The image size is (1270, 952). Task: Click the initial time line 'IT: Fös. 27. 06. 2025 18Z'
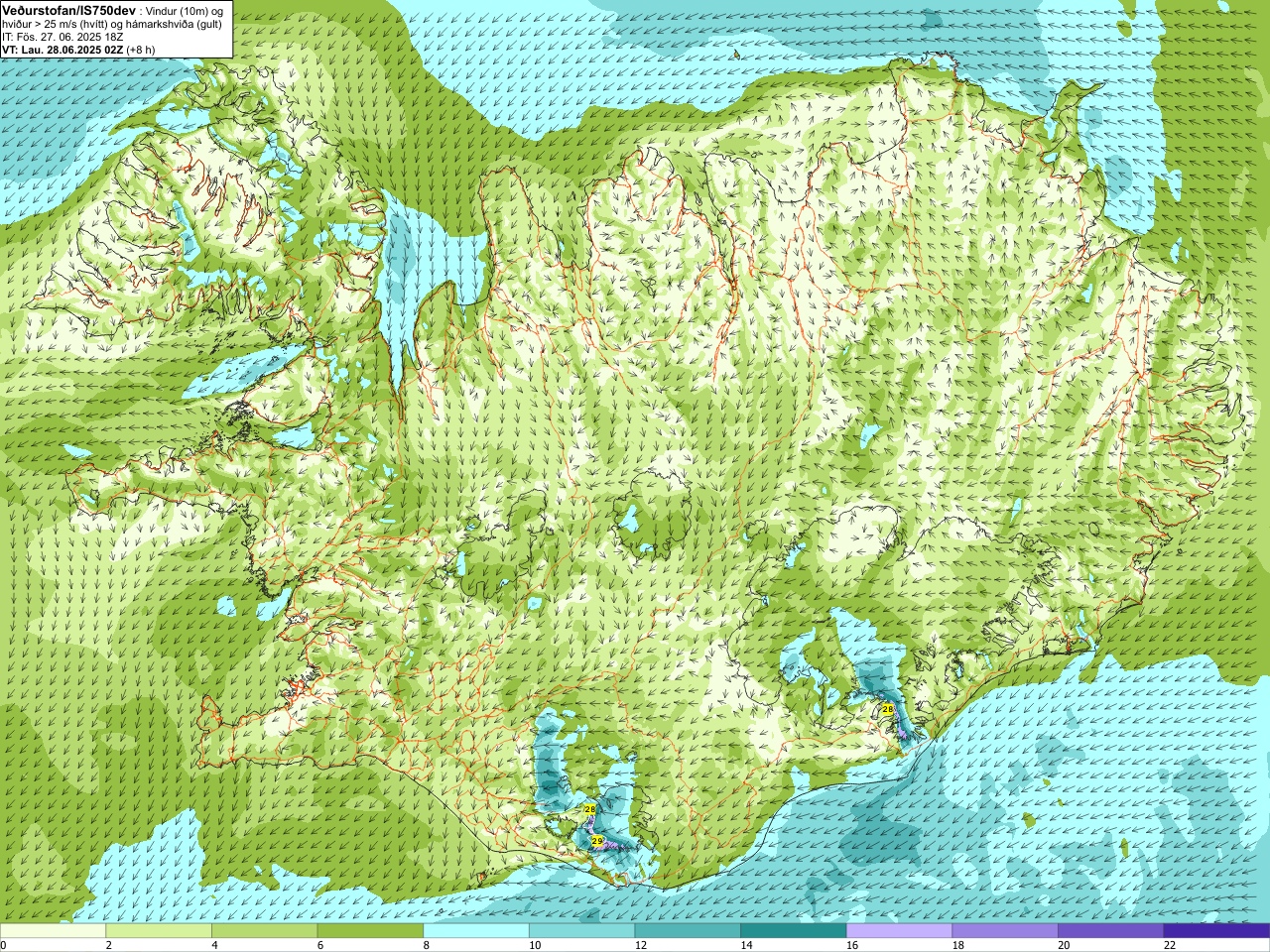63,37
